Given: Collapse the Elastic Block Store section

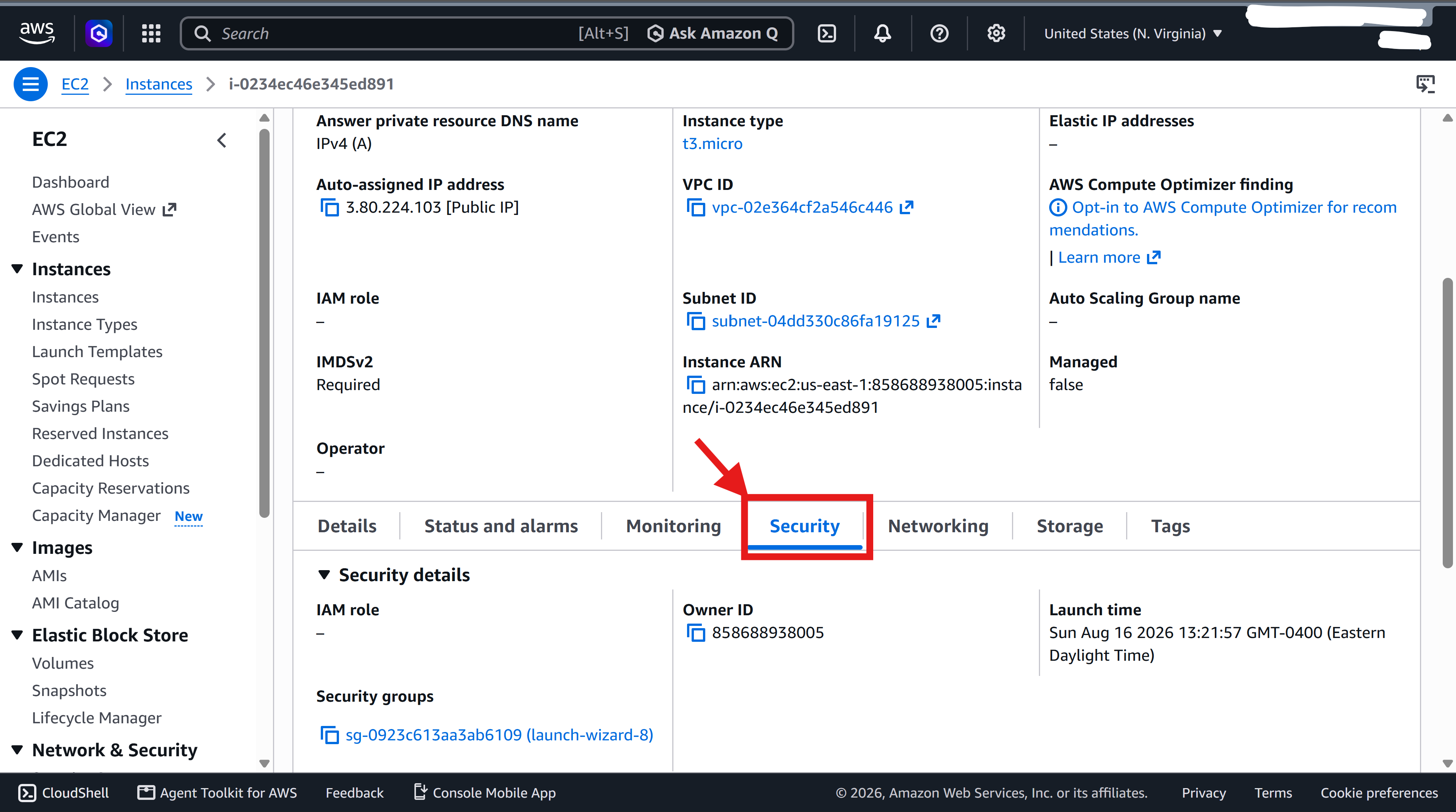Looking at the screenshot, I should coord(17,635).
